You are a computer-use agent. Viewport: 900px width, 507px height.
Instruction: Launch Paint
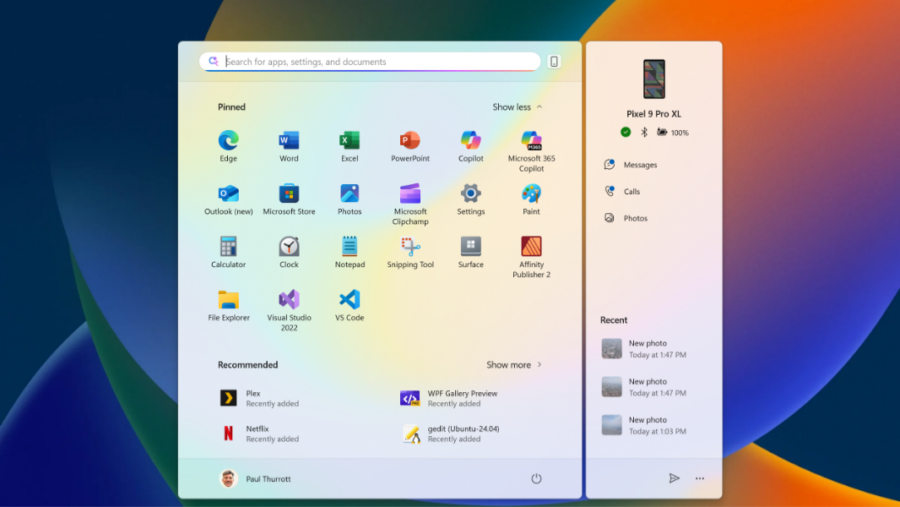[531, 199]
